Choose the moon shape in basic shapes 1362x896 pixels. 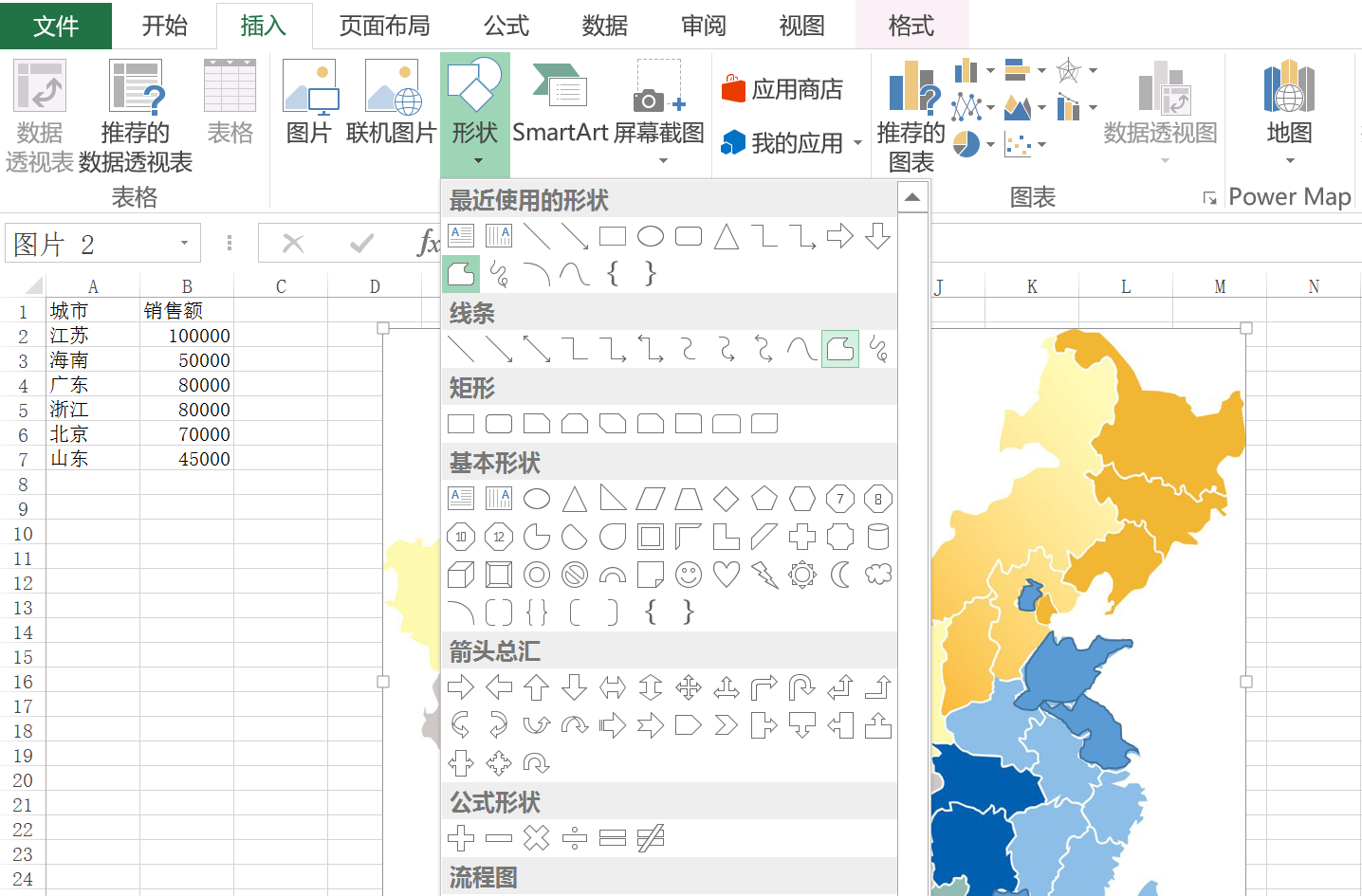click(x=840, y=575)
